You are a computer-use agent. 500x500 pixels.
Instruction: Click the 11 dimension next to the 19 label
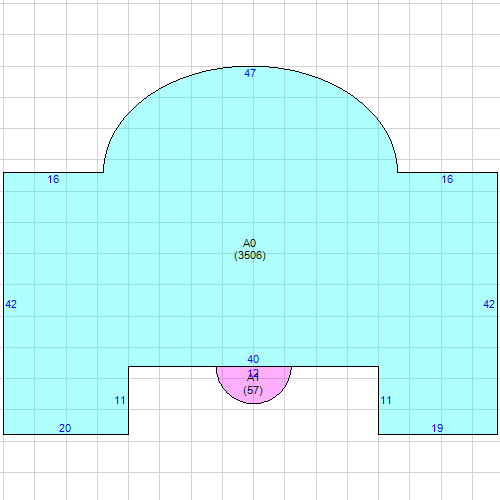coord(386,400)
